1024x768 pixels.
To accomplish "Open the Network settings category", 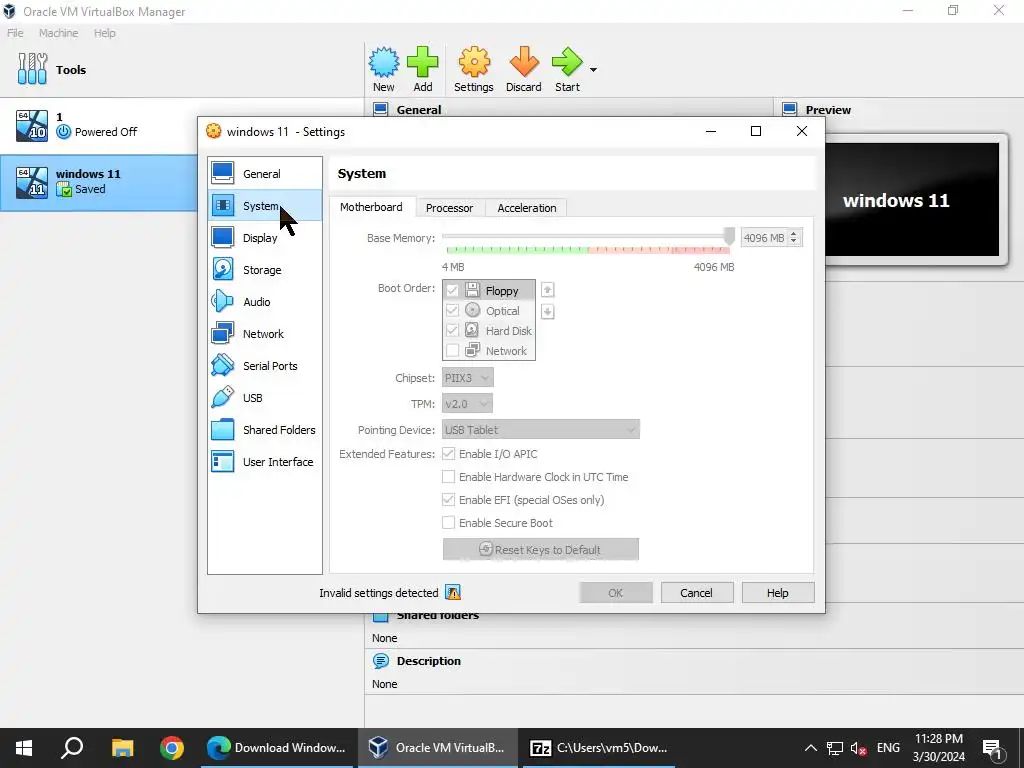I will click(x=264, y=334).
